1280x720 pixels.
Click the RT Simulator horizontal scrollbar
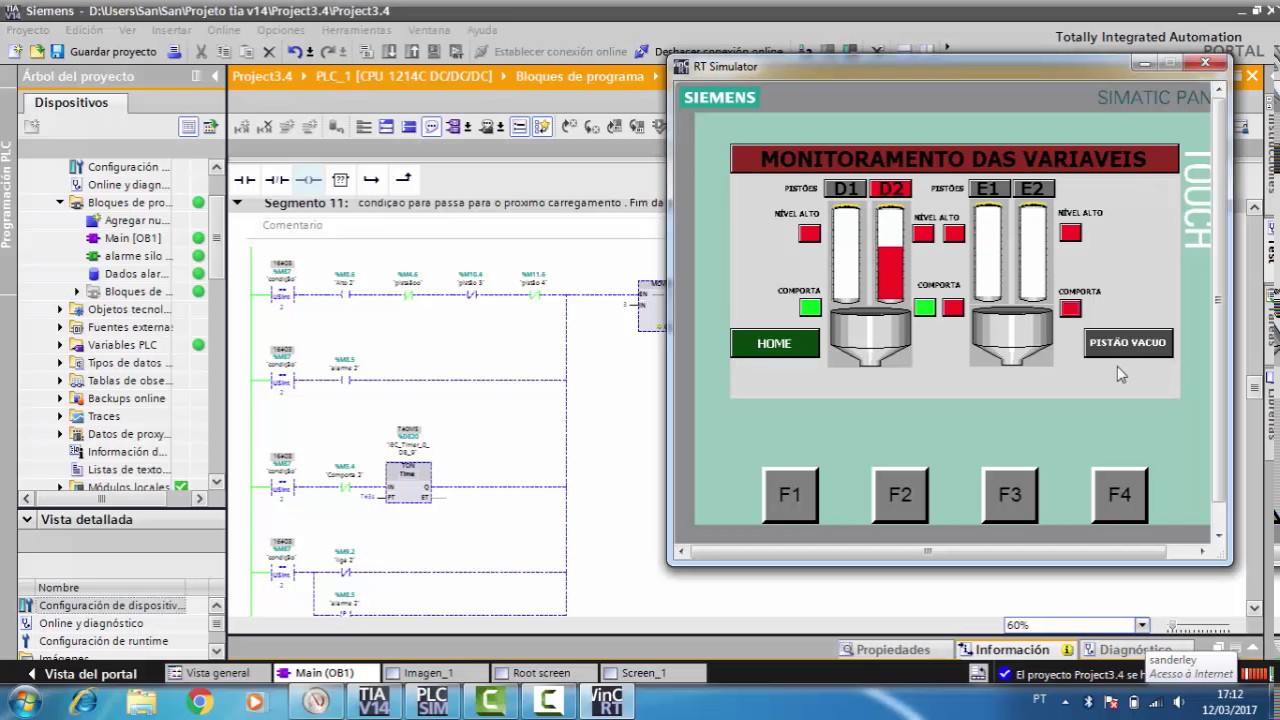tap(927, 551)
